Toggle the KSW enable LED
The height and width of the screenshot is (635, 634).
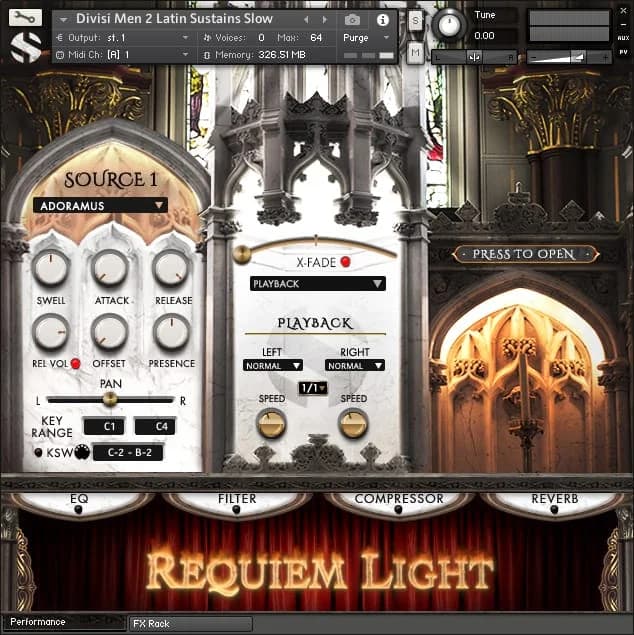[x=38, y=452]
